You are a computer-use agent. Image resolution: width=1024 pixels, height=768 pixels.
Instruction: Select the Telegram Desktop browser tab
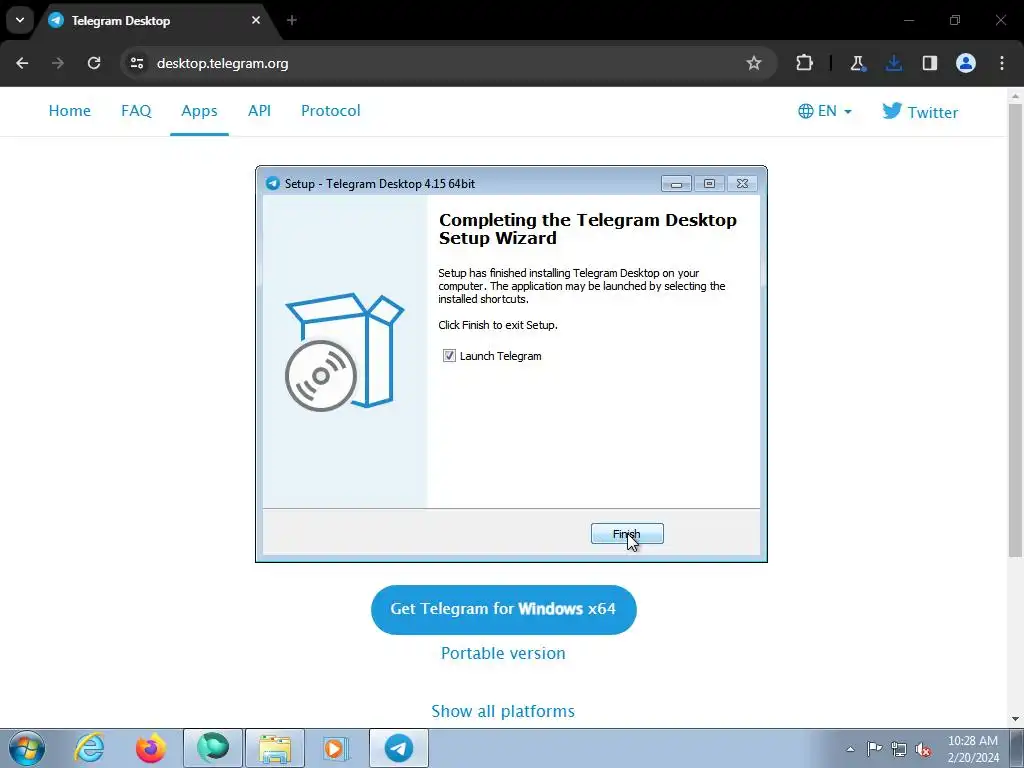[155, 21]
